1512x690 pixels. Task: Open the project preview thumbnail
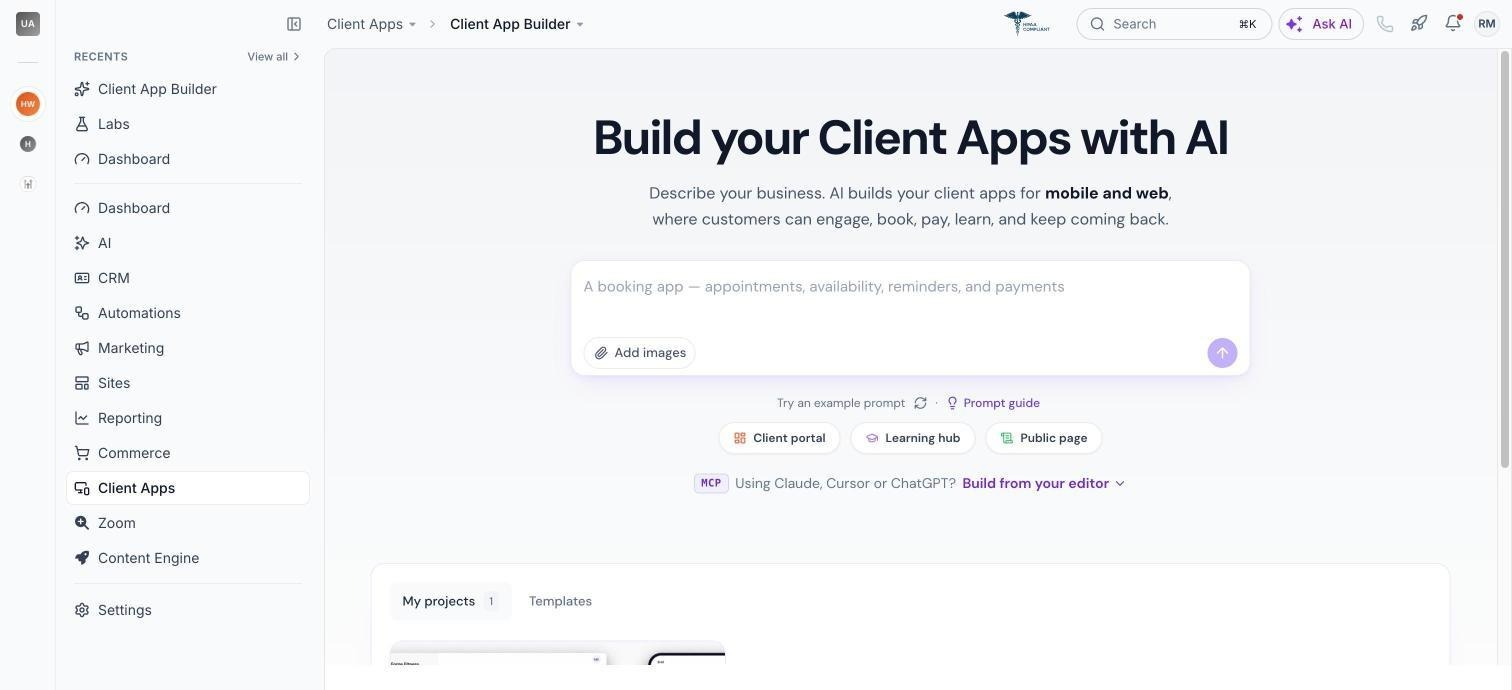(557, 653)
